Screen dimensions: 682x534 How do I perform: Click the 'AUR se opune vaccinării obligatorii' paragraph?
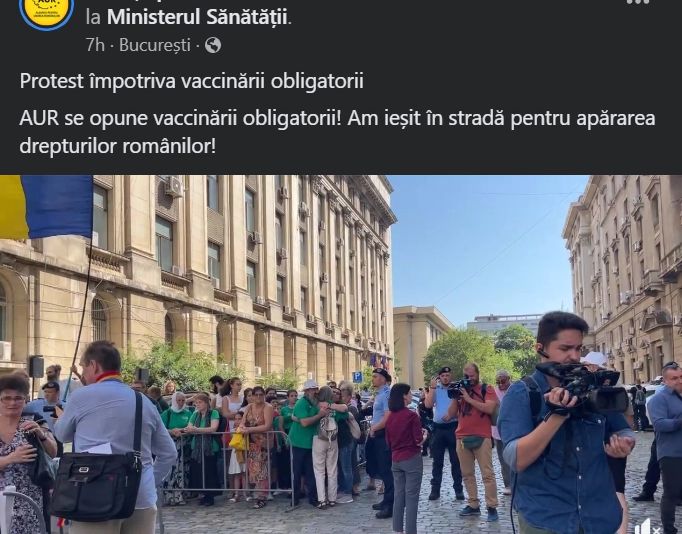337,132
